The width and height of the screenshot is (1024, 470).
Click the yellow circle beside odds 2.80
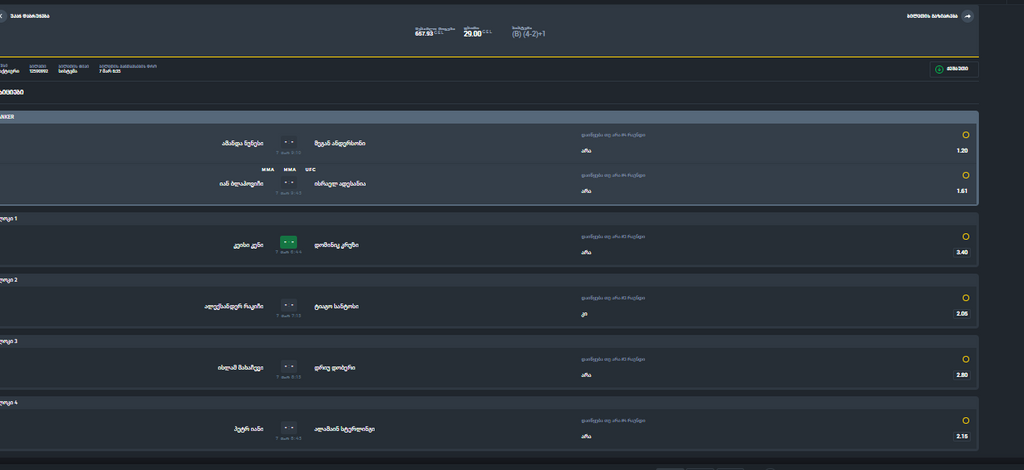click(x=965, y=359)
